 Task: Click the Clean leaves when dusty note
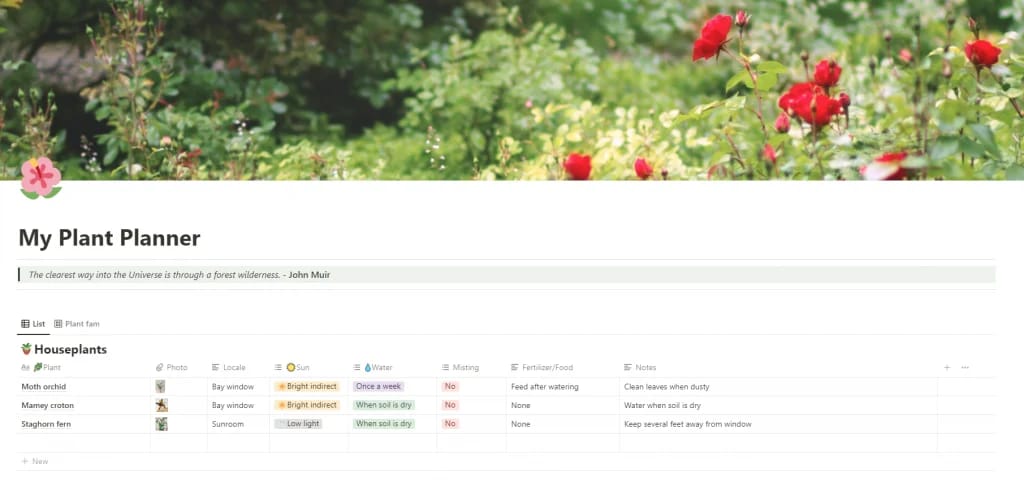click(667, 387)
